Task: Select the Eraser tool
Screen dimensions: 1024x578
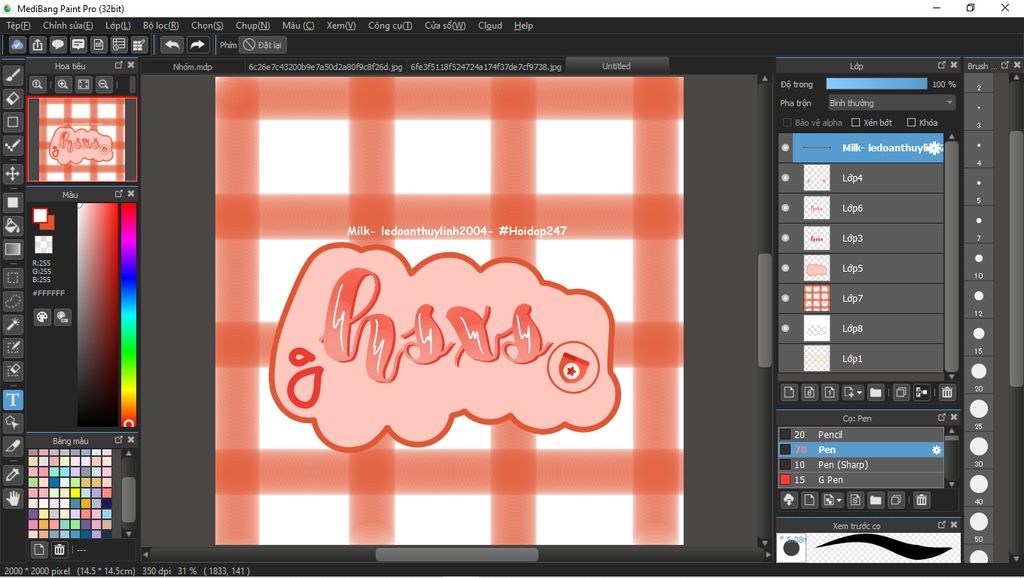Action: (x=13, y=99)
